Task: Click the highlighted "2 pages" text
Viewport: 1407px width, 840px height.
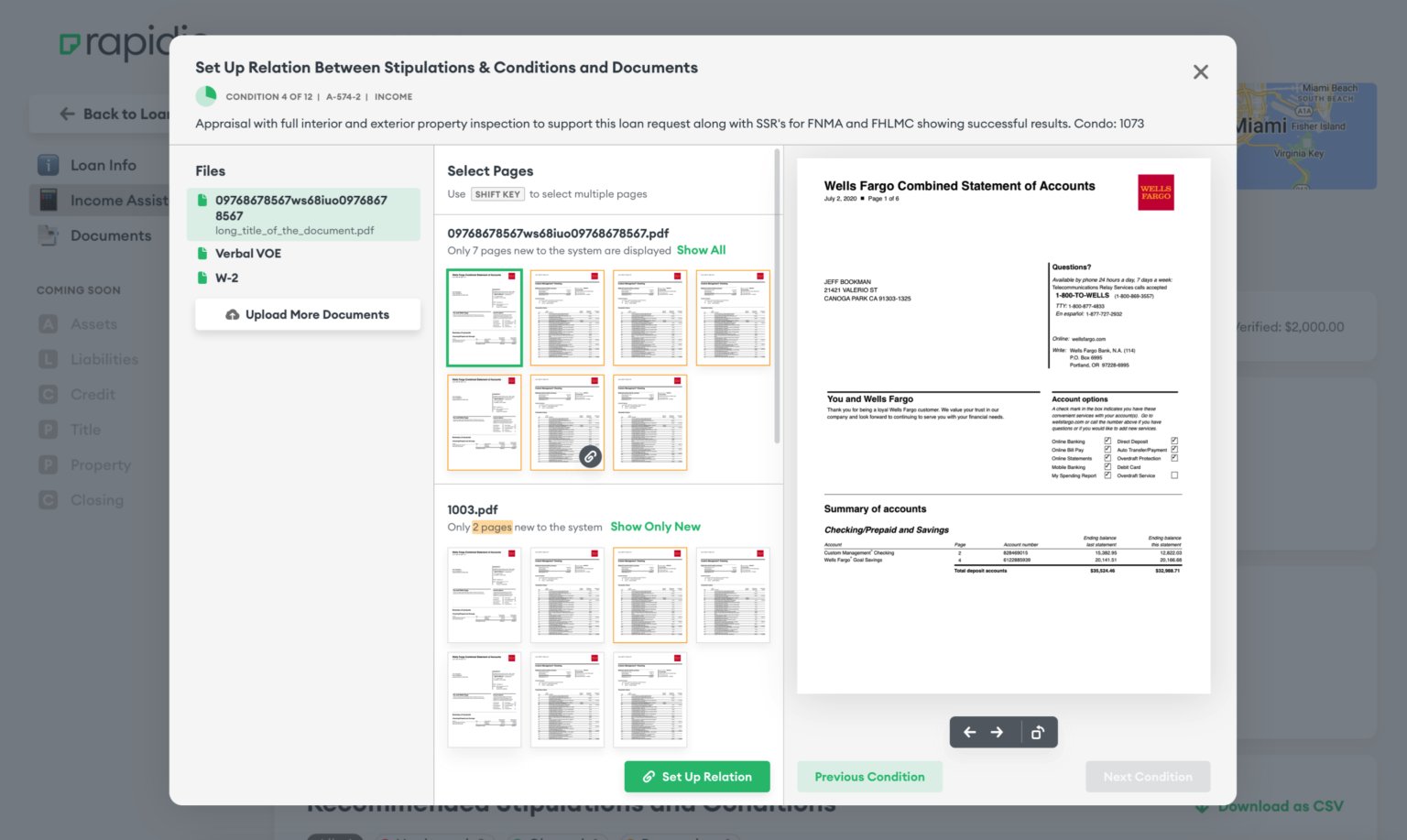Action: 493,527
